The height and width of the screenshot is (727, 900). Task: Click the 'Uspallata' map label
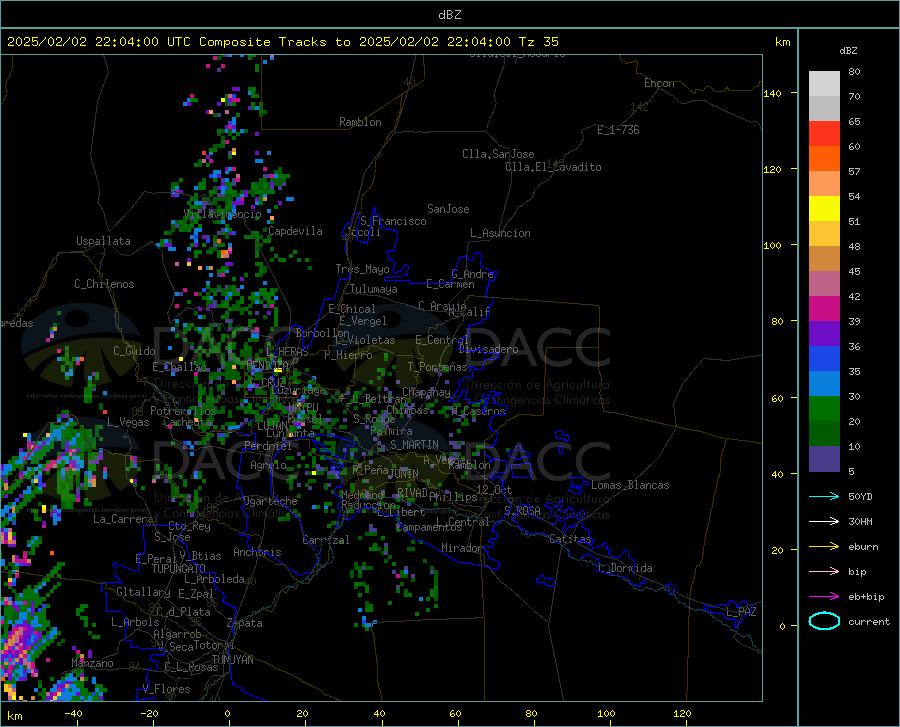pos(103,241)
